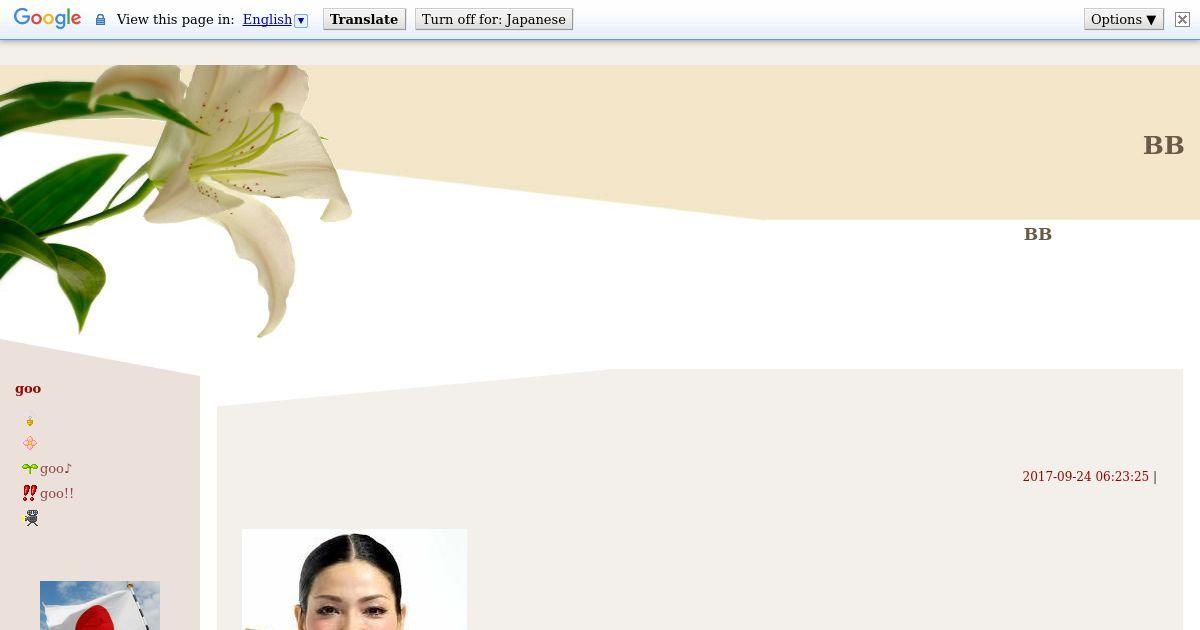
Task: Click the yellow bee icon in sidebar
Action: (30, 421)
